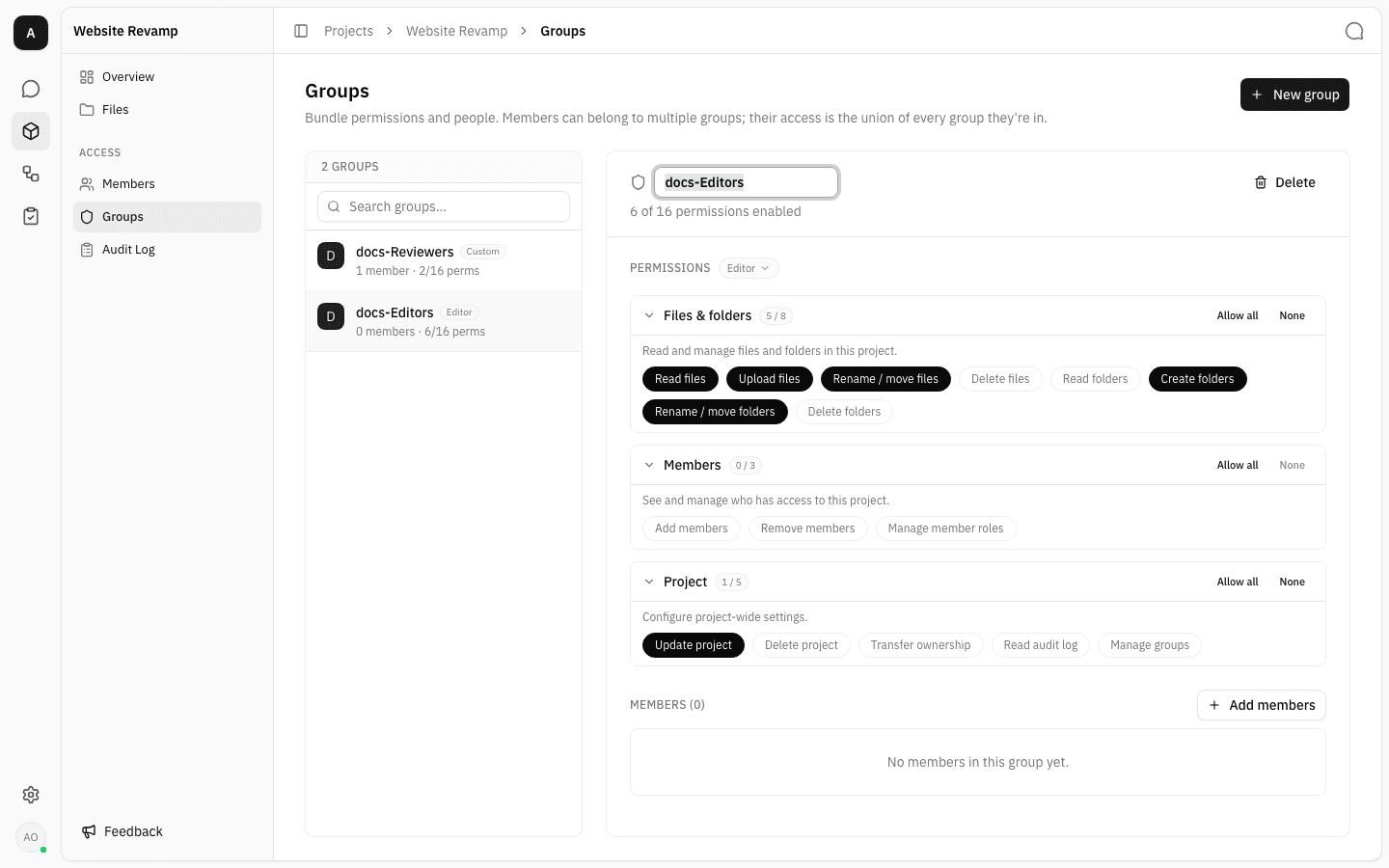The width and height of the screenshot is (1389, 868).
Task: Click the AO user avatar
Action: point(31,837)
